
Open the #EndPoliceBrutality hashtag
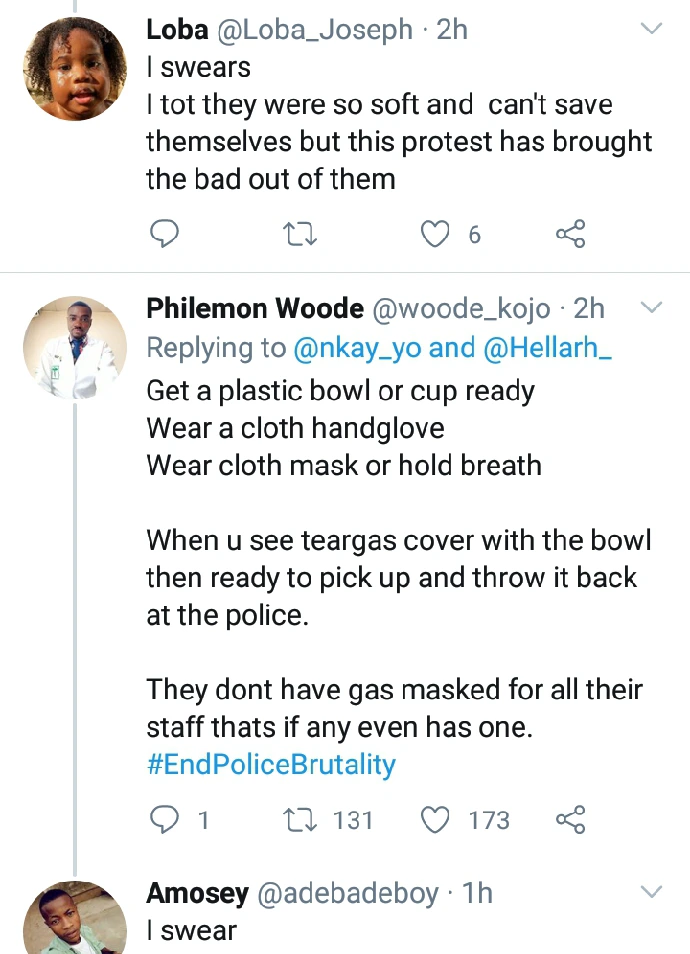[x=271, y=765]
